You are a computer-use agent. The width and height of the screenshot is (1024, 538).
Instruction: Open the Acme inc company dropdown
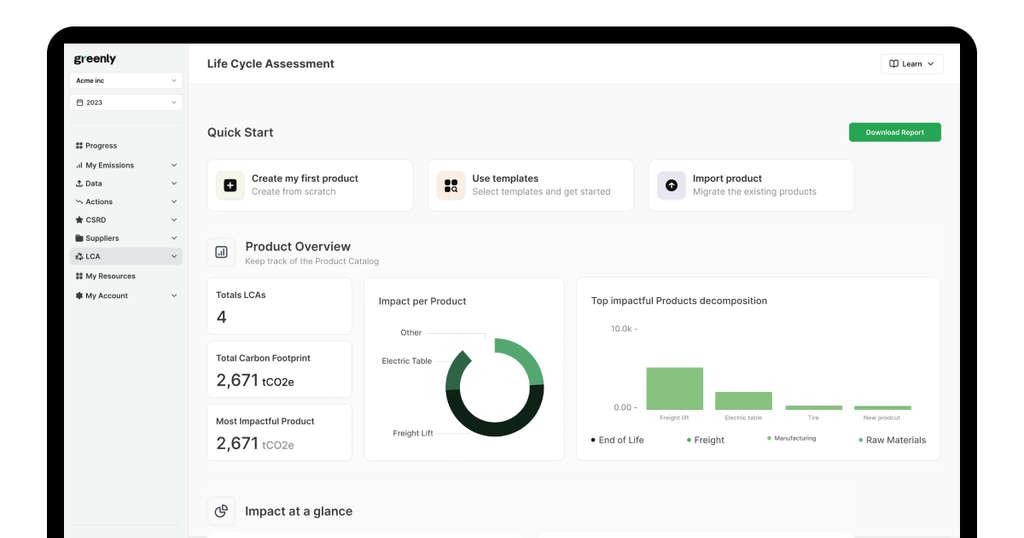click(x=126, y=80)
